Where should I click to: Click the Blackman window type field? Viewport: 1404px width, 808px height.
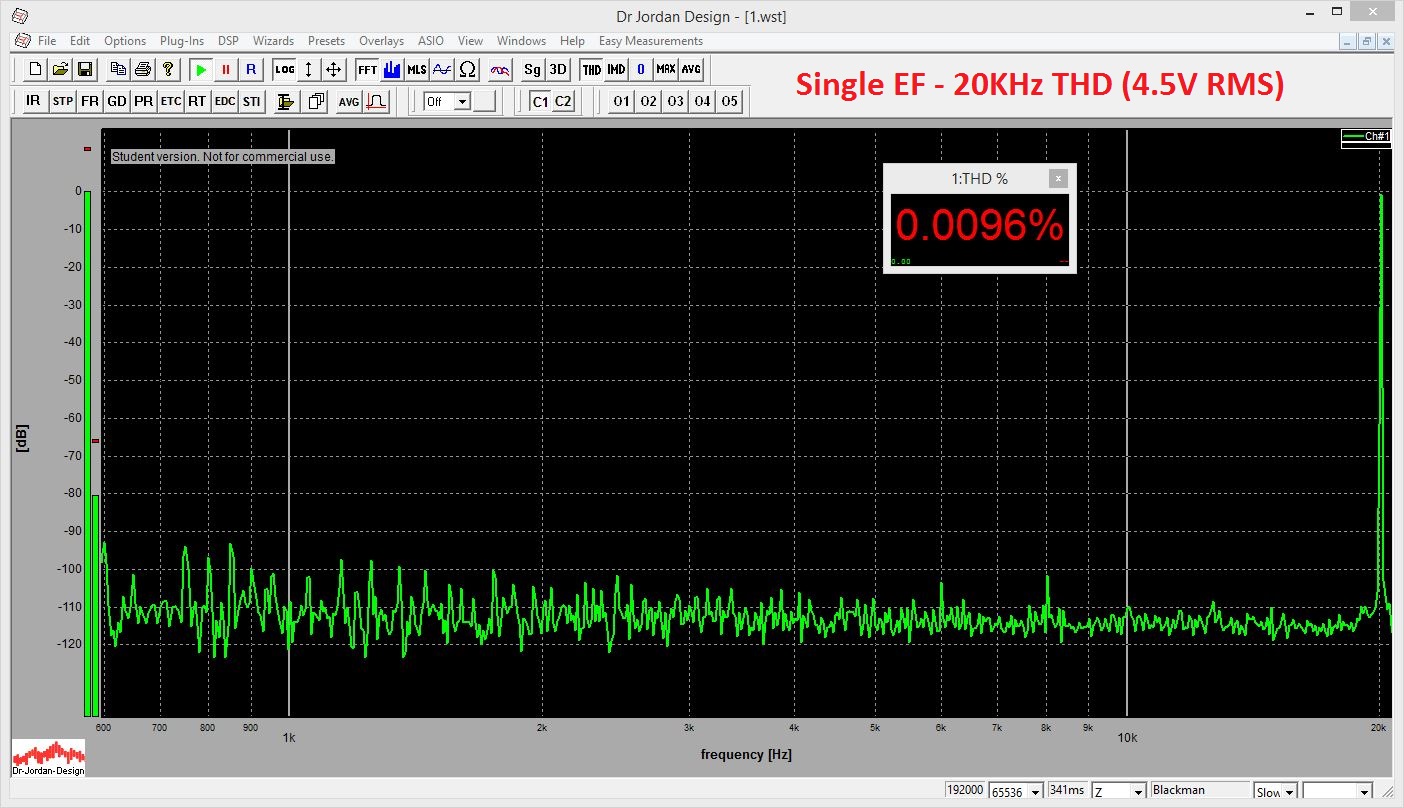(x=1199, y=790)
